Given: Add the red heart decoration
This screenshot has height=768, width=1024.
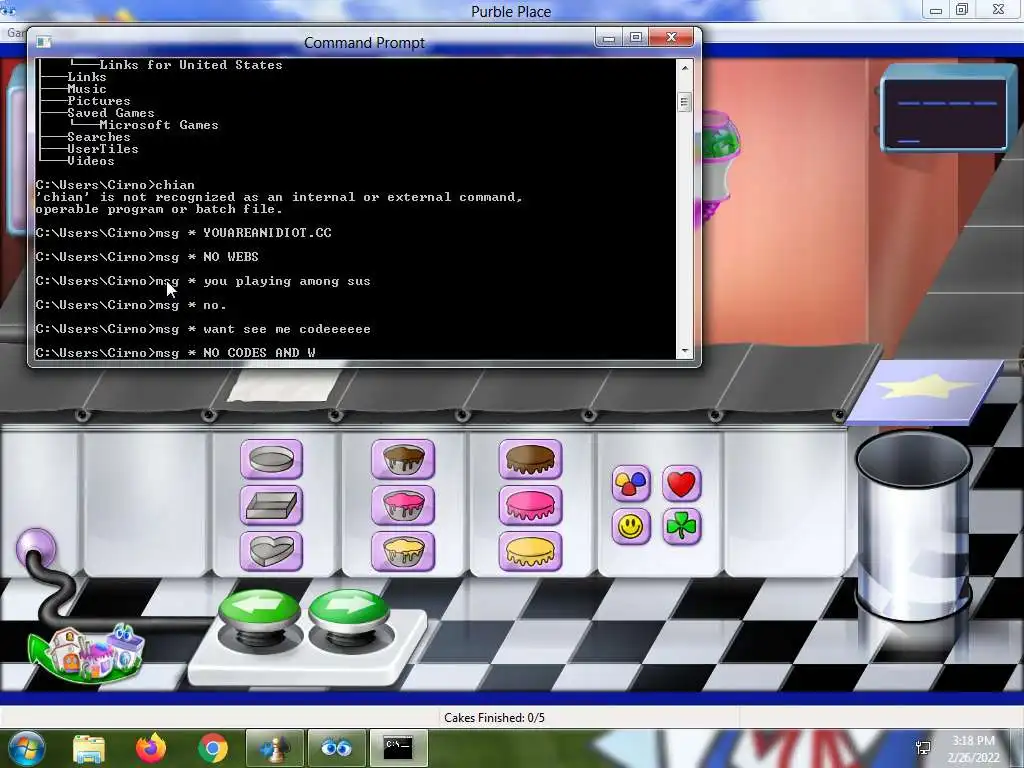Looking at the screenshot, I should 682,484.
